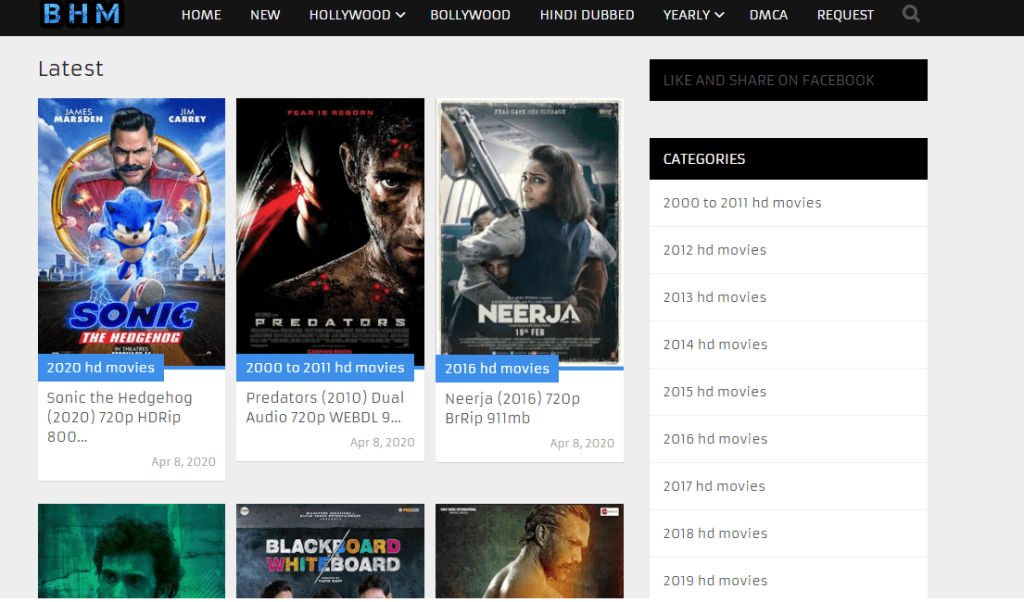Select the Hindi Dubbed menu item
The width and height of the screenshot is (1024, 602).
587,15
